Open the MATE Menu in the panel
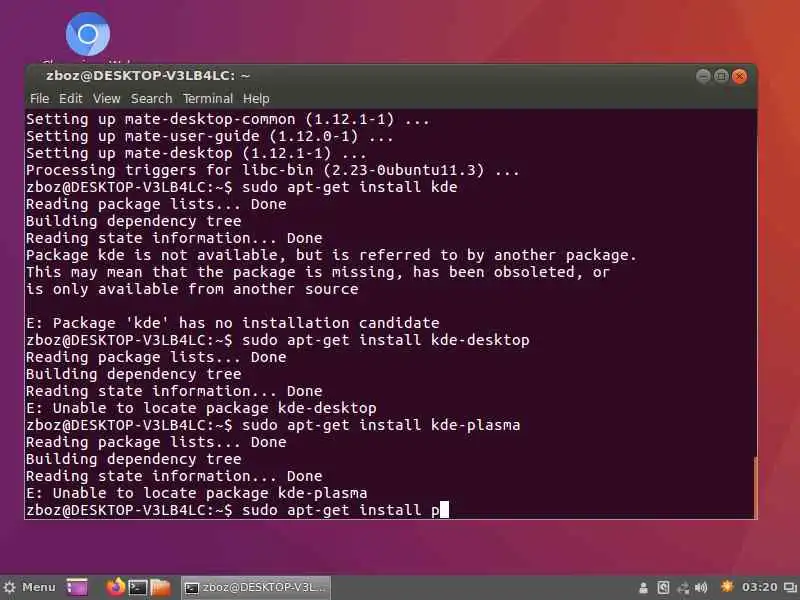The width and height of the screenshot is (800, 600). pos(29,587)
